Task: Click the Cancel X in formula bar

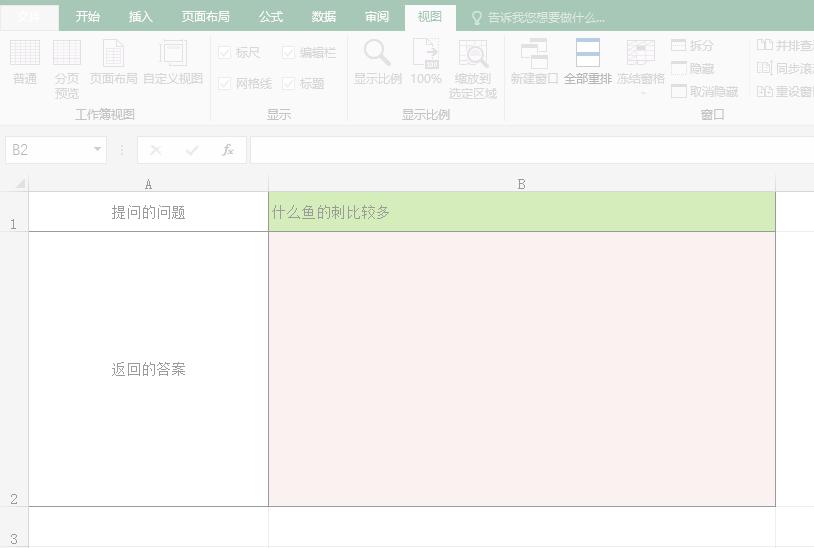Action: click(x=155, y=150)
